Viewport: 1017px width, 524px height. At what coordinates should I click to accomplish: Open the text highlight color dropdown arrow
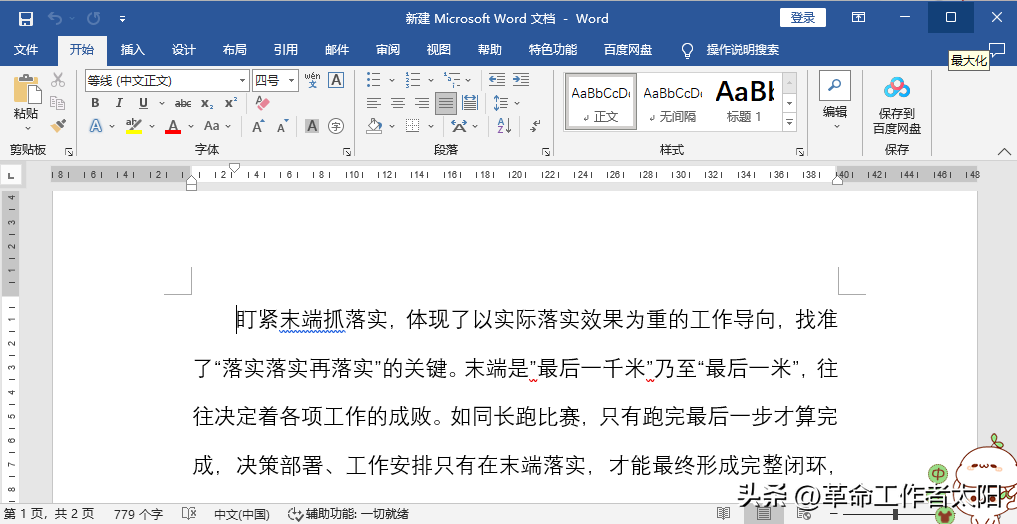(x=152, y=126)
